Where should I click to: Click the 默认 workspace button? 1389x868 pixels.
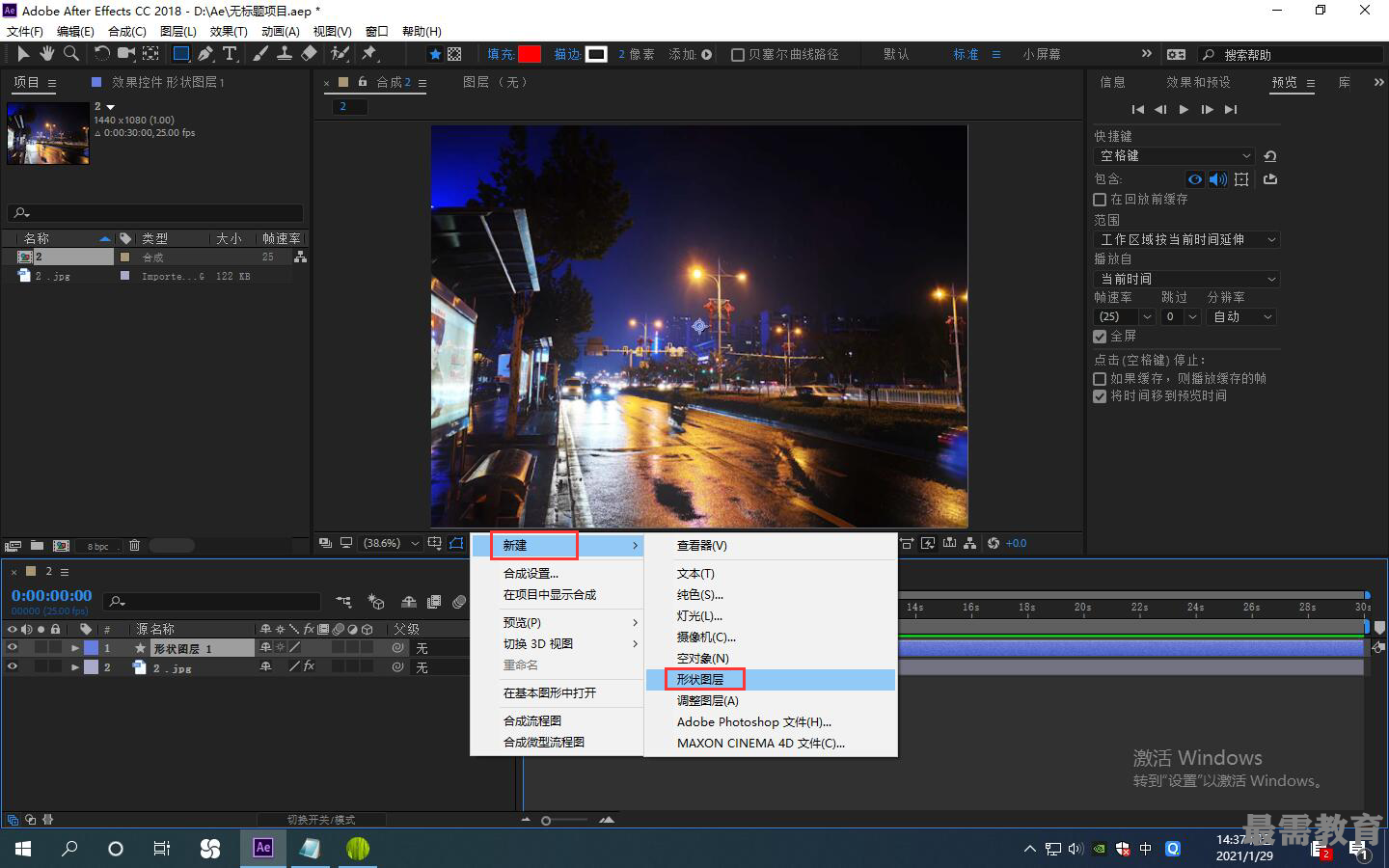click(896, 54)
